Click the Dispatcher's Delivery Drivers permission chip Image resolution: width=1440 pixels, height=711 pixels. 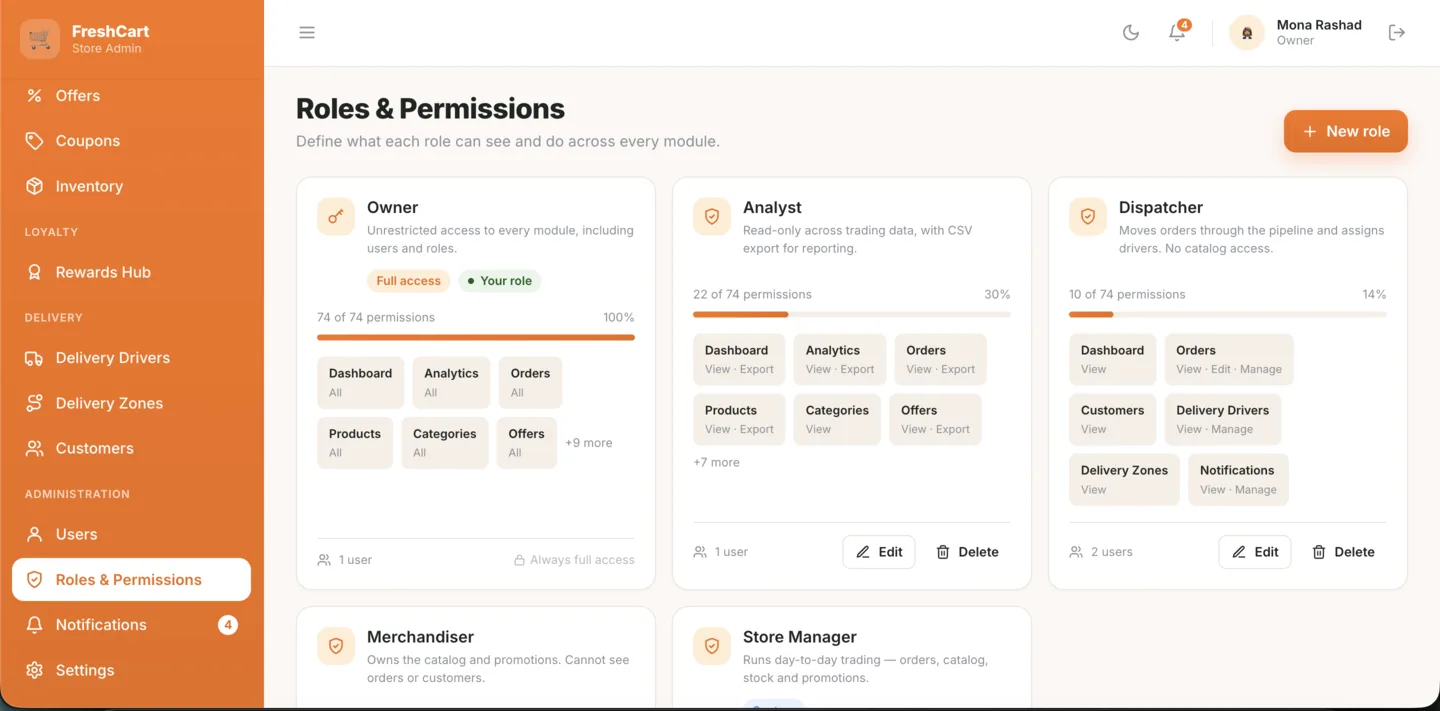(x=1223, y=419)
